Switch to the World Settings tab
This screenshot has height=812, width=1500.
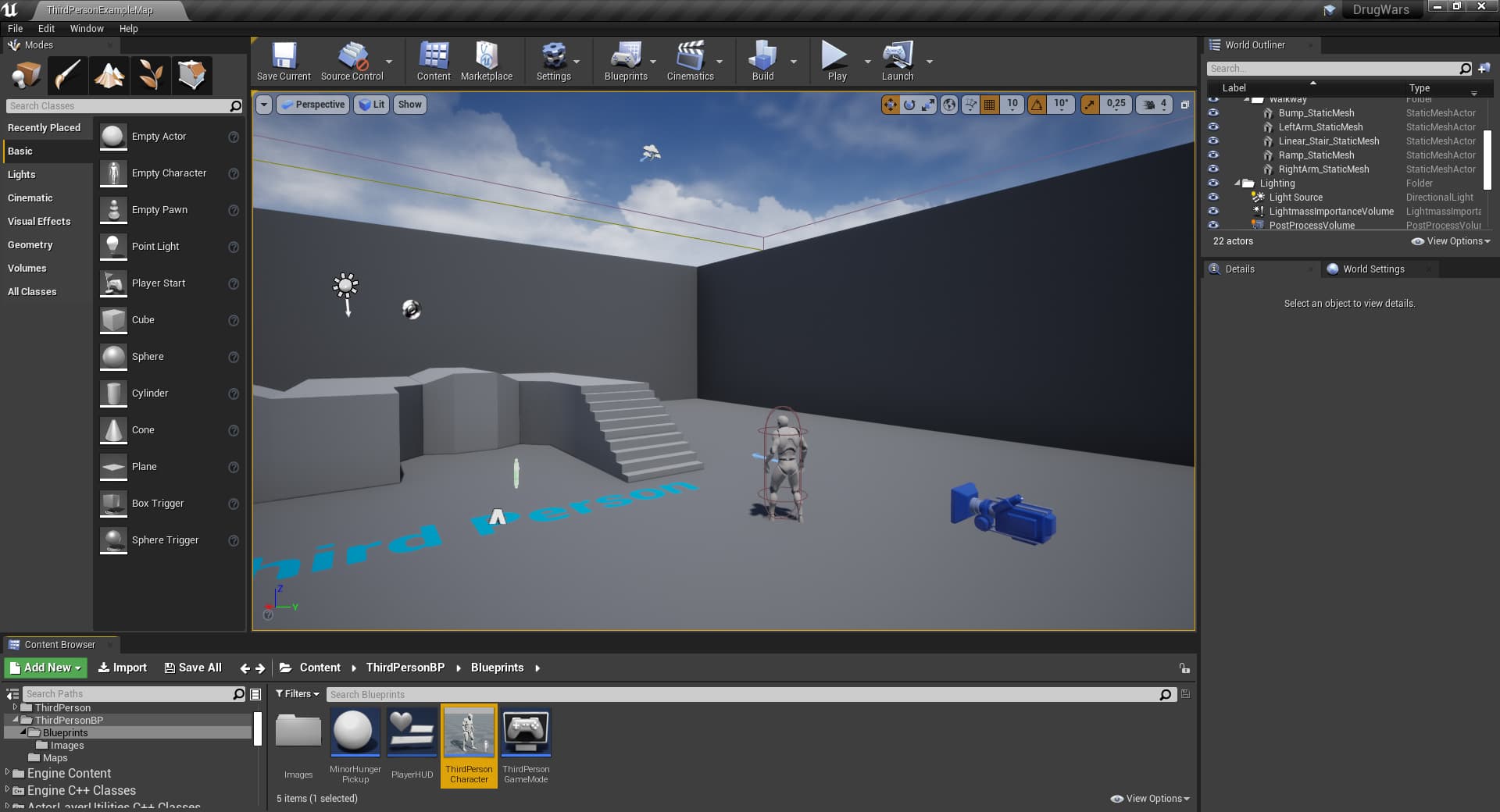tap(1373, 269)
